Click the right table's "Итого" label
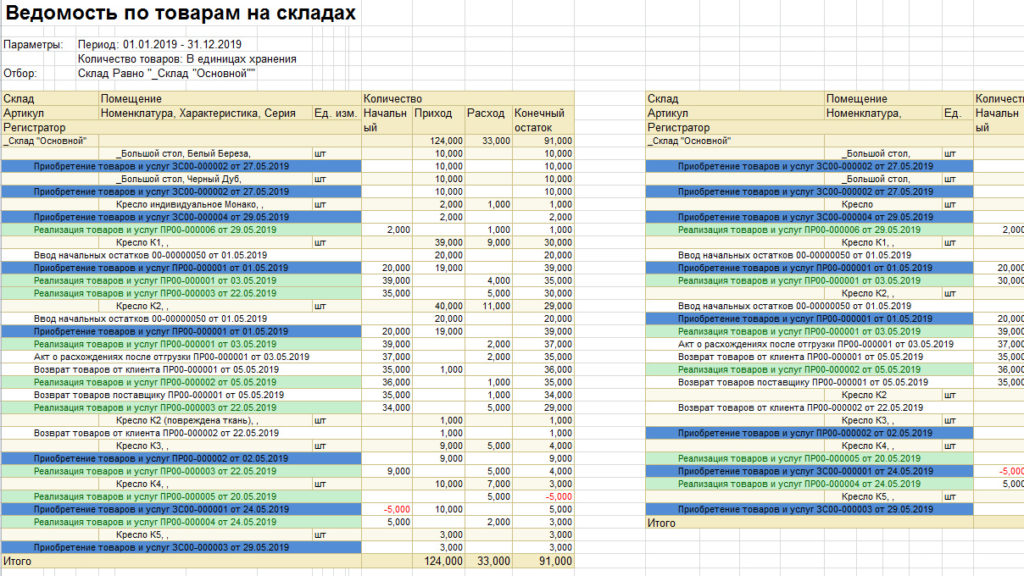Image resolution: width=1024 pixels, height=576 pixels. (x=662, y=523)
